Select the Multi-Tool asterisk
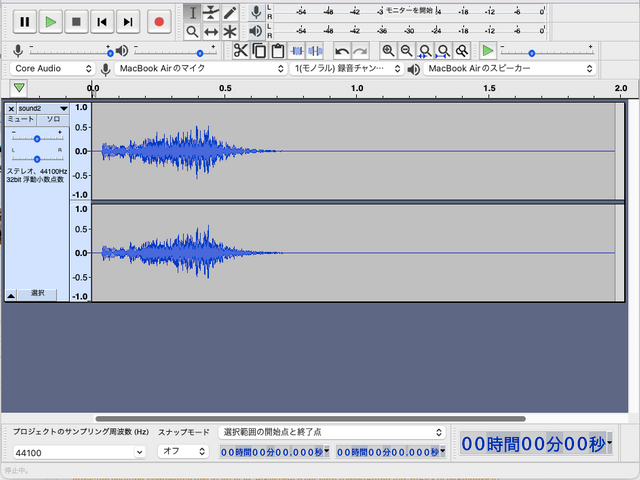The width and height of the screenshot is (640, 480). click(230, 31)
